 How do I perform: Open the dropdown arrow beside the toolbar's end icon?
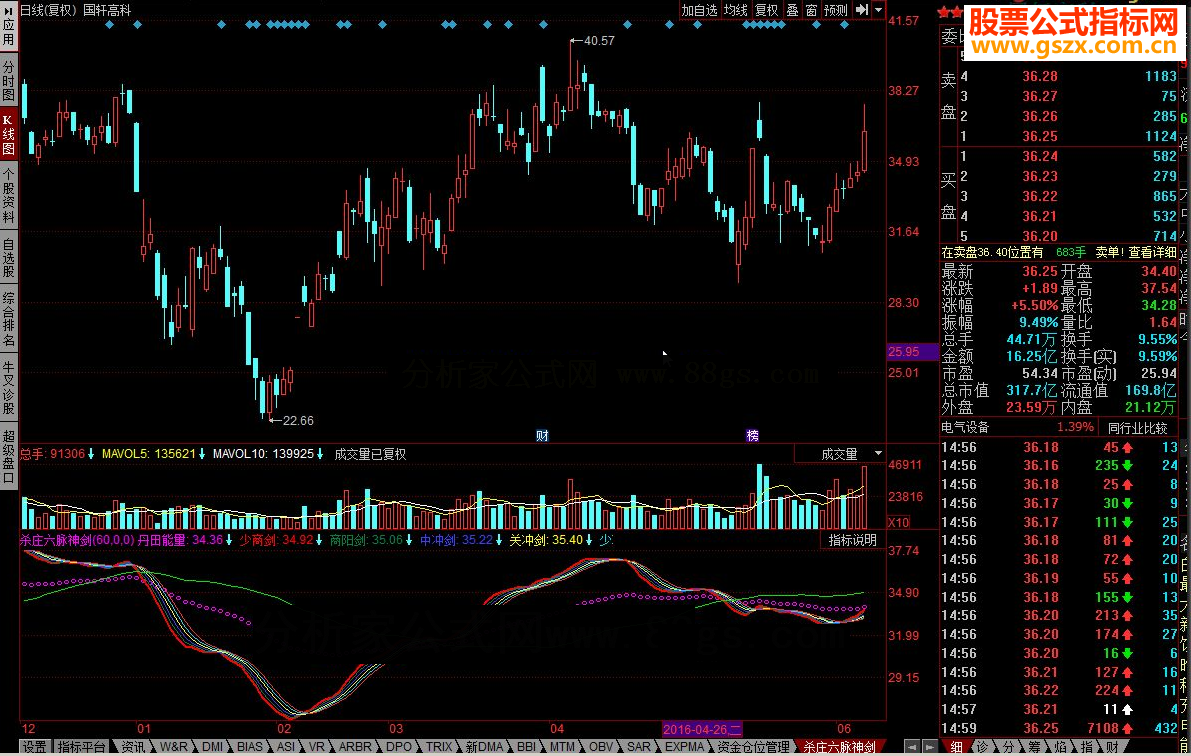point(879,10)
